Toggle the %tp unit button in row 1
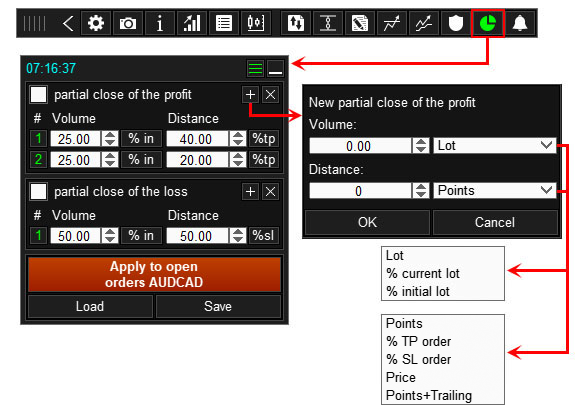The width and height of the screenshot is (575, 415). (x=264, y=139)
